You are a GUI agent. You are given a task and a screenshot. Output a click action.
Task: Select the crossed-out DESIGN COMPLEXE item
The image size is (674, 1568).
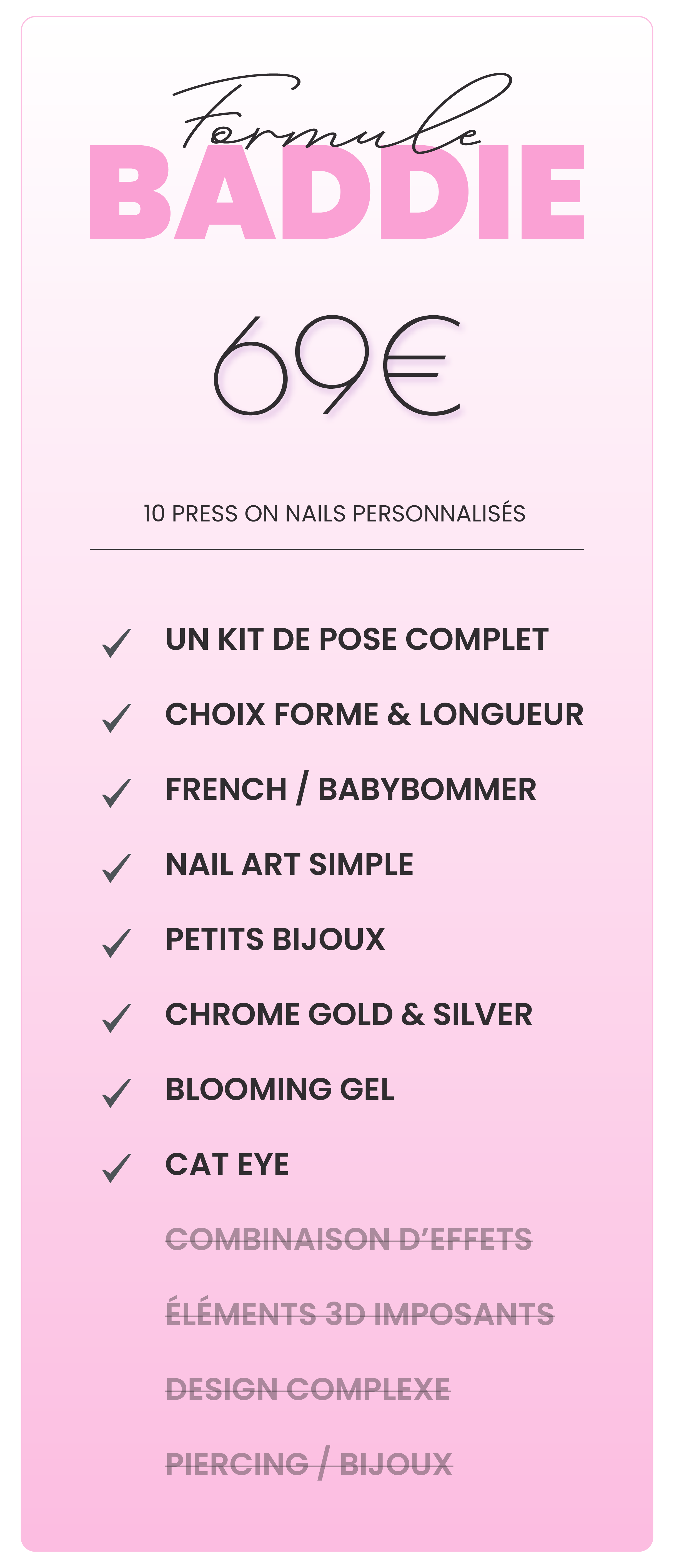pyautogui.click(x=308, y=1389)
